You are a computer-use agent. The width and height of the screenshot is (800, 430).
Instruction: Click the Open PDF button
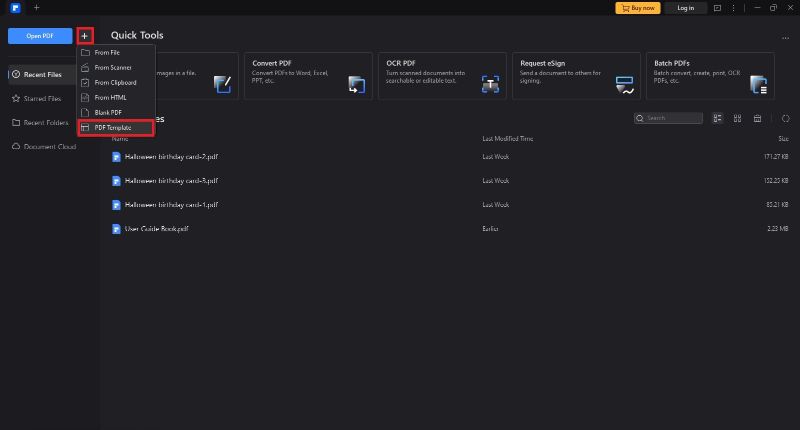tap(40, 36)
